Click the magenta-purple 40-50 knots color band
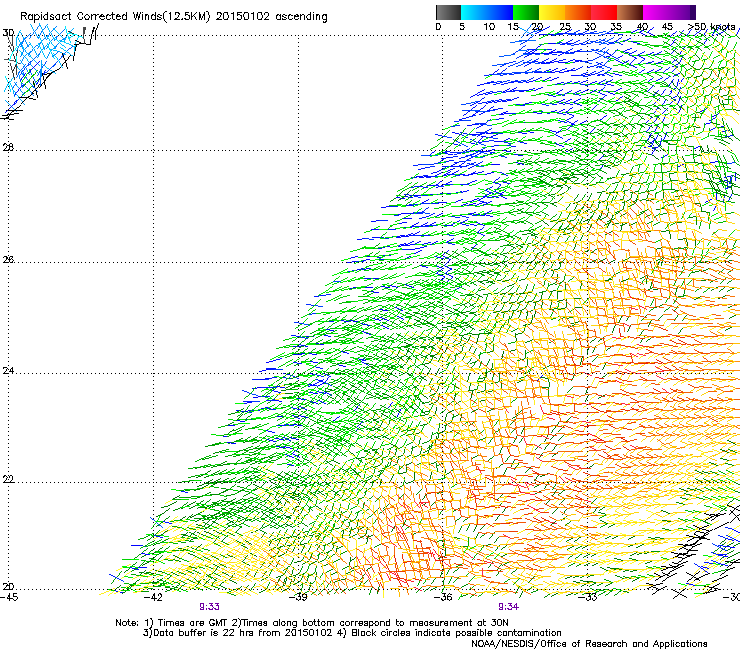Image resolution: width=740 pixels, height=650 pixels. coord(669,12)
